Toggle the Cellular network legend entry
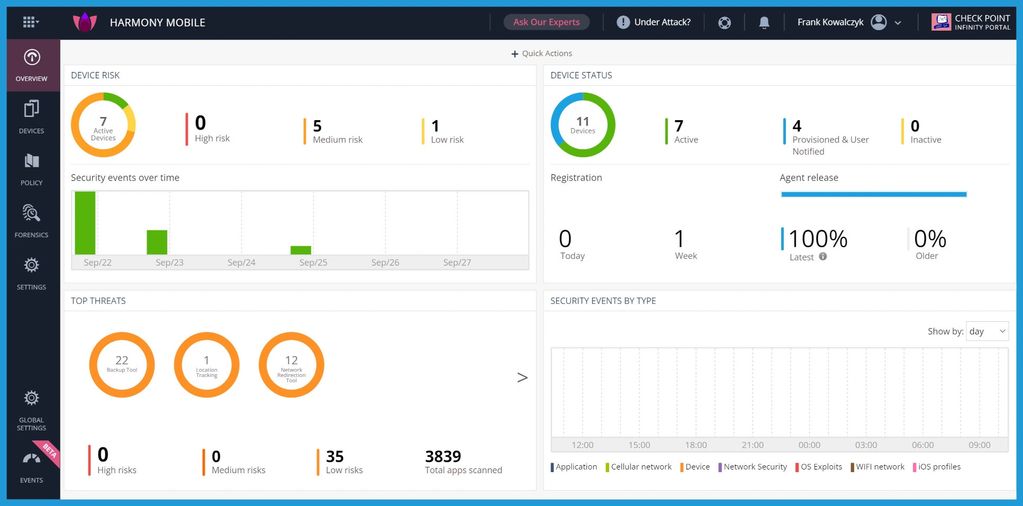This screenshot has width=1023, height=506. tap(639, 467)
